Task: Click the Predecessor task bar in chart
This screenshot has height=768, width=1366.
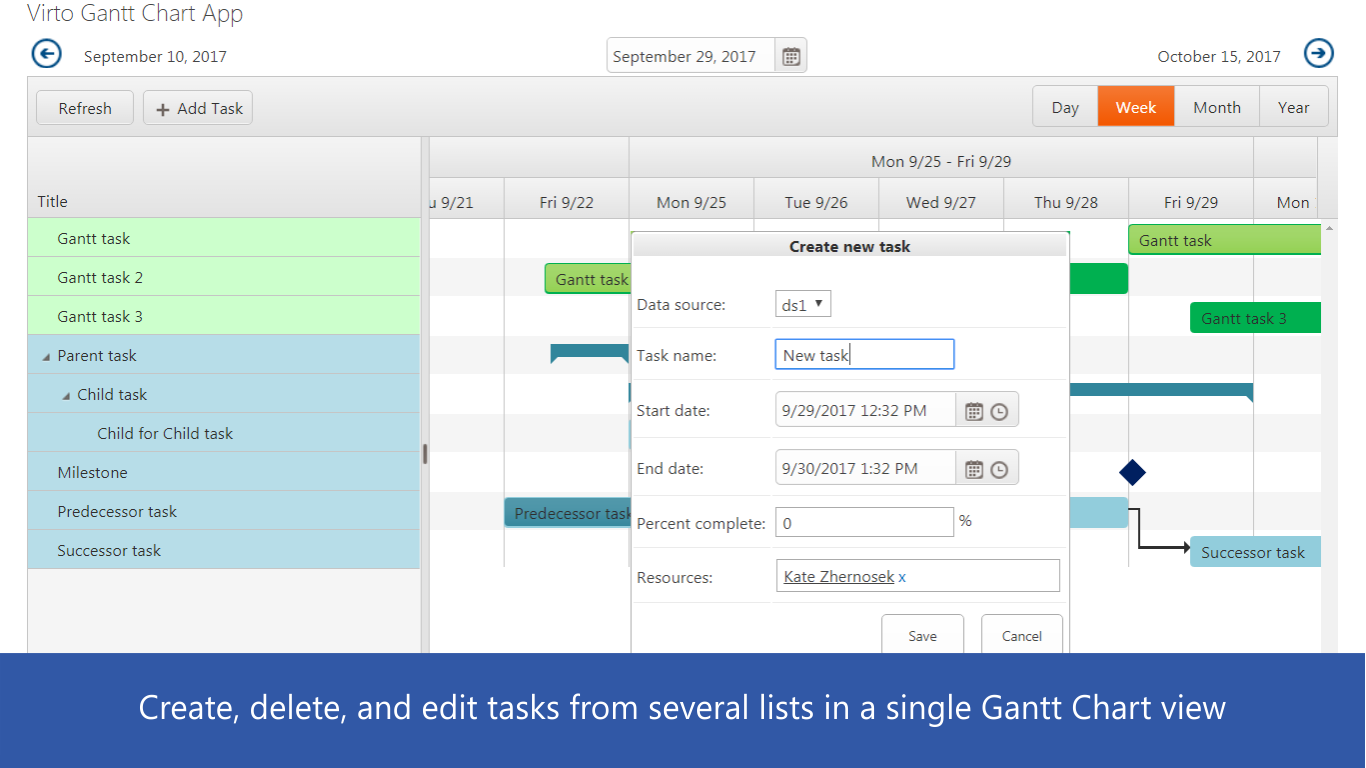Action: (568, 513)
